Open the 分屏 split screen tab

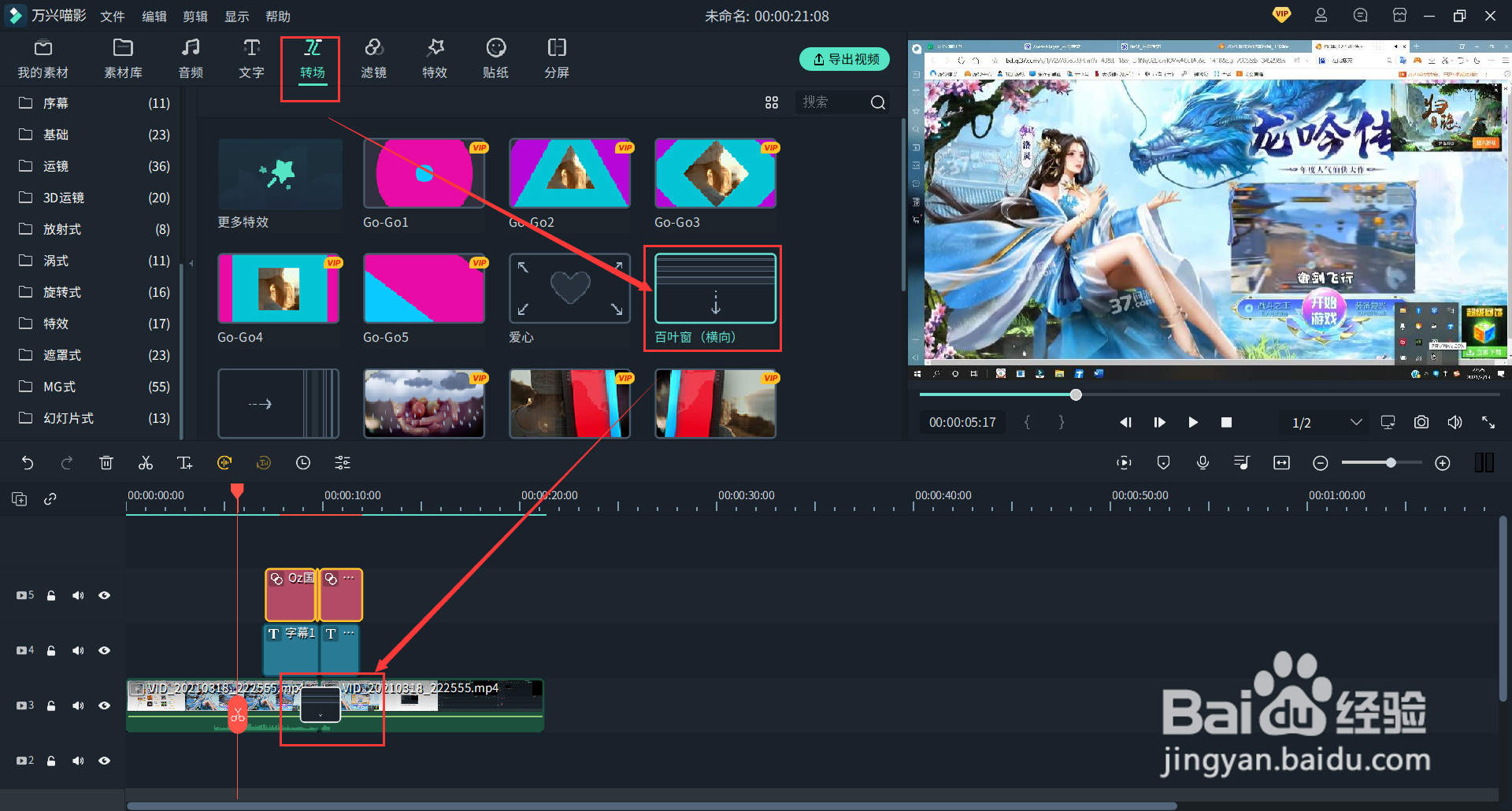(x=557, y=59)
